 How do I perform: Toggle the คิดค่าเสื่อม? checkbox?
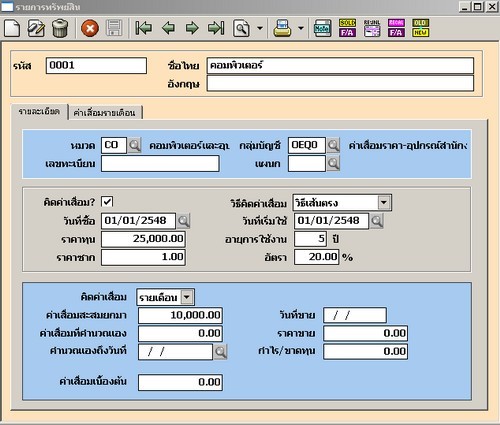pos(107,202)
